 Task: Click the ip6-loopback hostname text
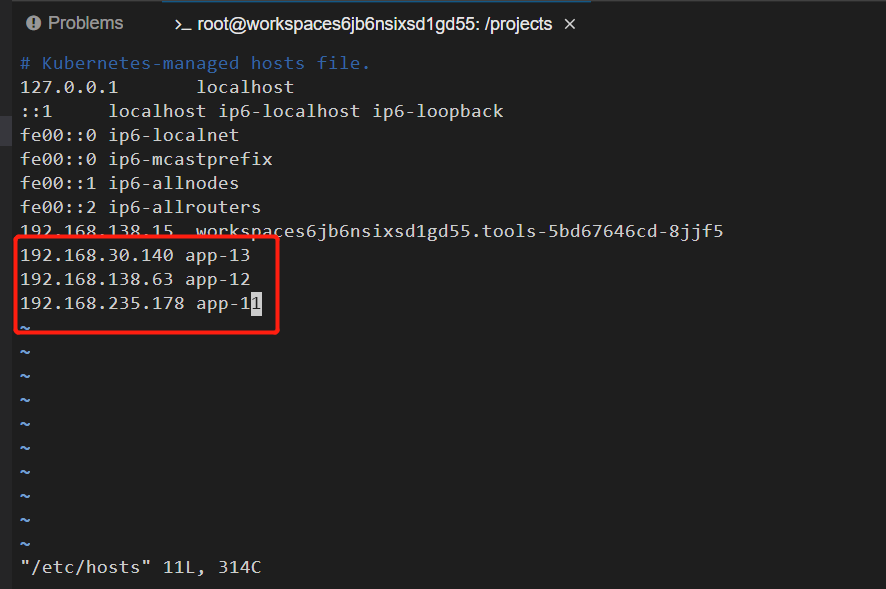click(438, 111)
